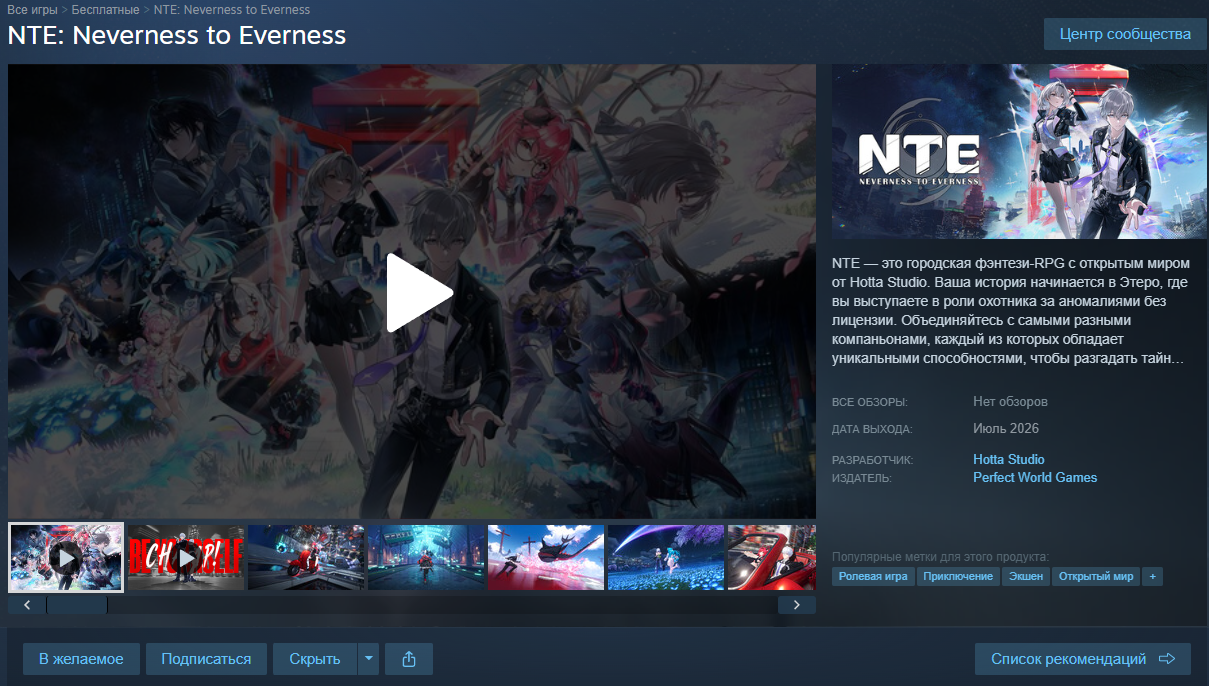Select first trailer thumbnail with characters
1209x686 pixels.
click(66, 557)
